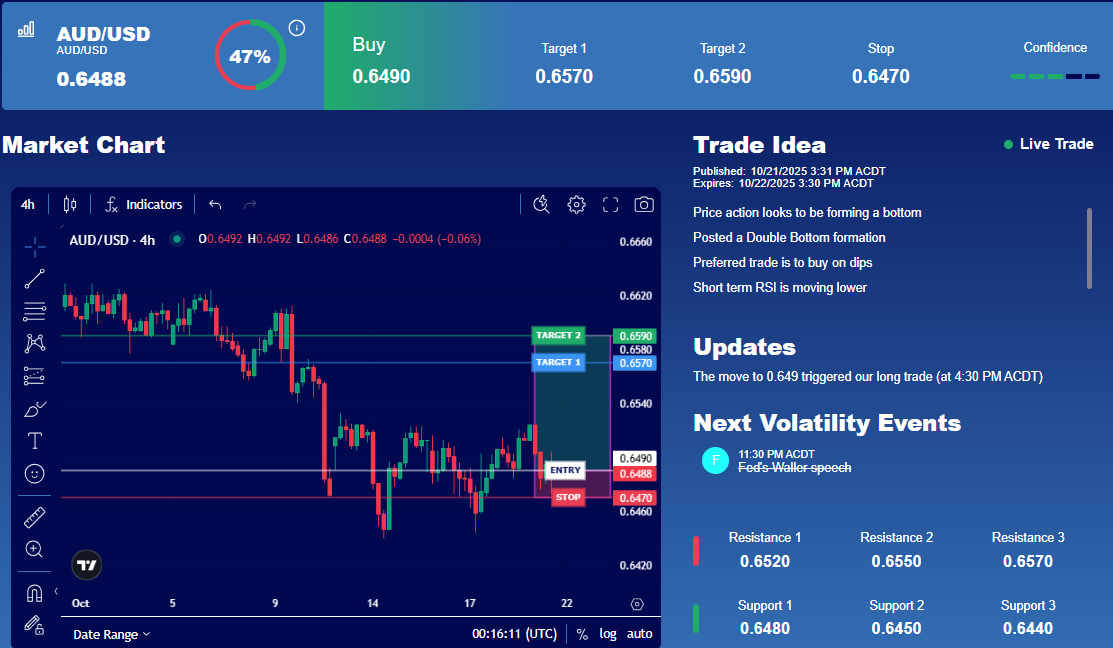The height and width of the screenshot is (648, 1113).
Task: Pick the brush drawing tool
Action: [35, 409]
